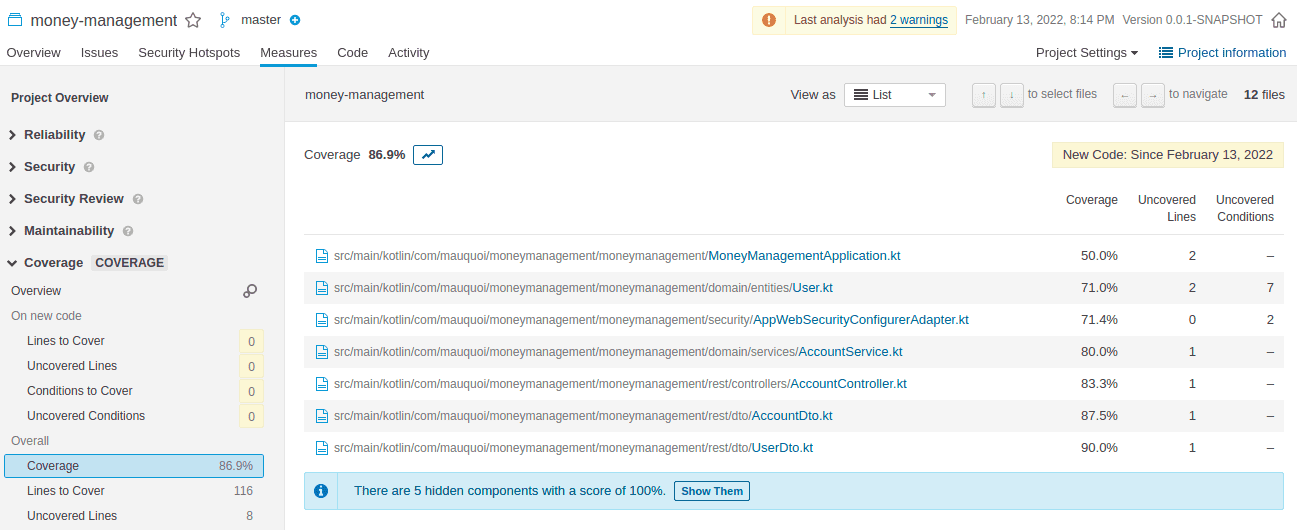Select Lines to Cover under Overall
This screenshot has height=530, width=1297.
[66, 491]
